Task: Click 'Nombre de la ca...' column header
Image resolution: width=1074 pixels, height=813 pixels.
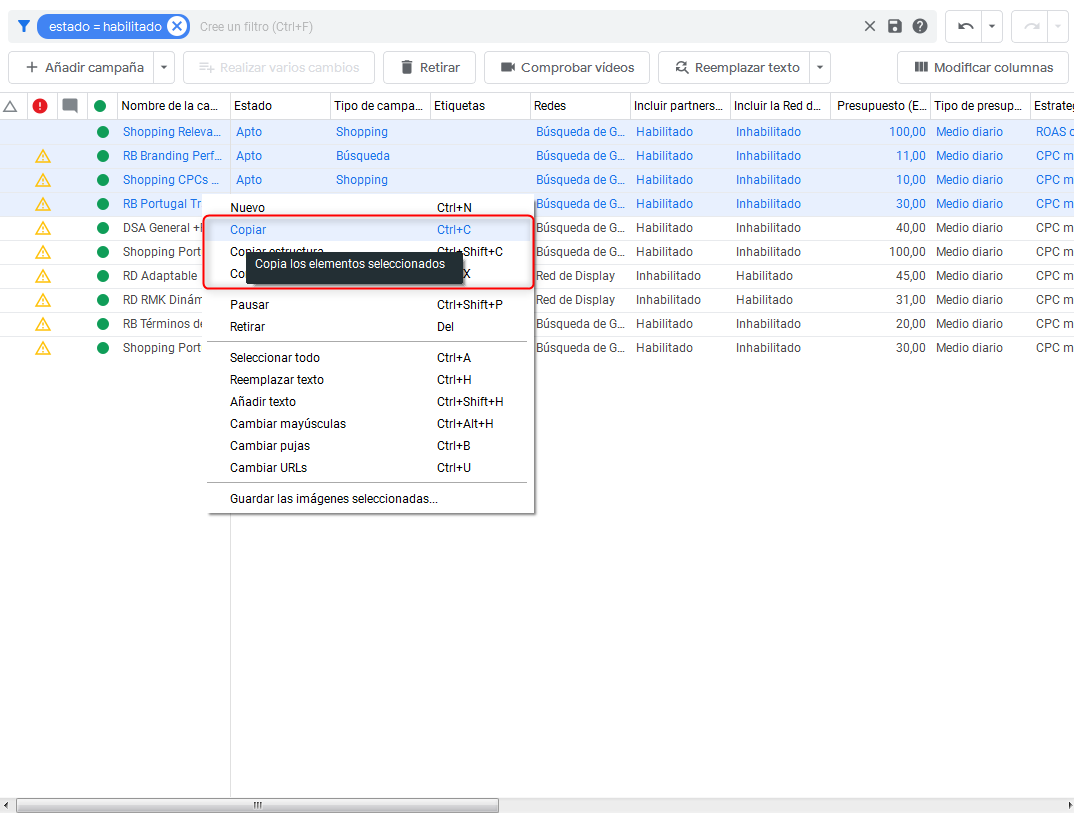Action: (173, 106)
